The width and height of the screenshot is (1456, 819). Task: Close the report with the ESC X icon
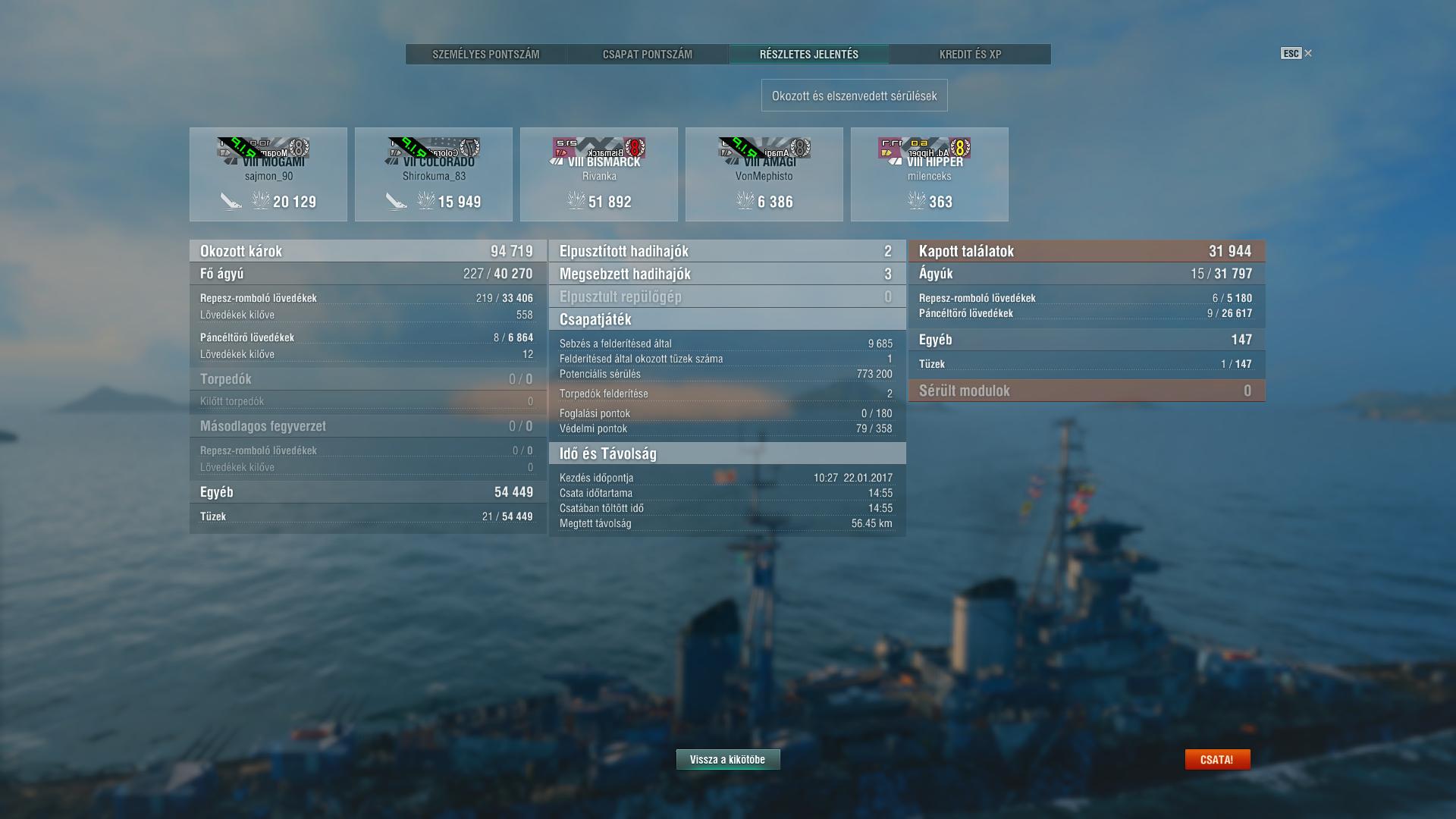coord(1297,53)
